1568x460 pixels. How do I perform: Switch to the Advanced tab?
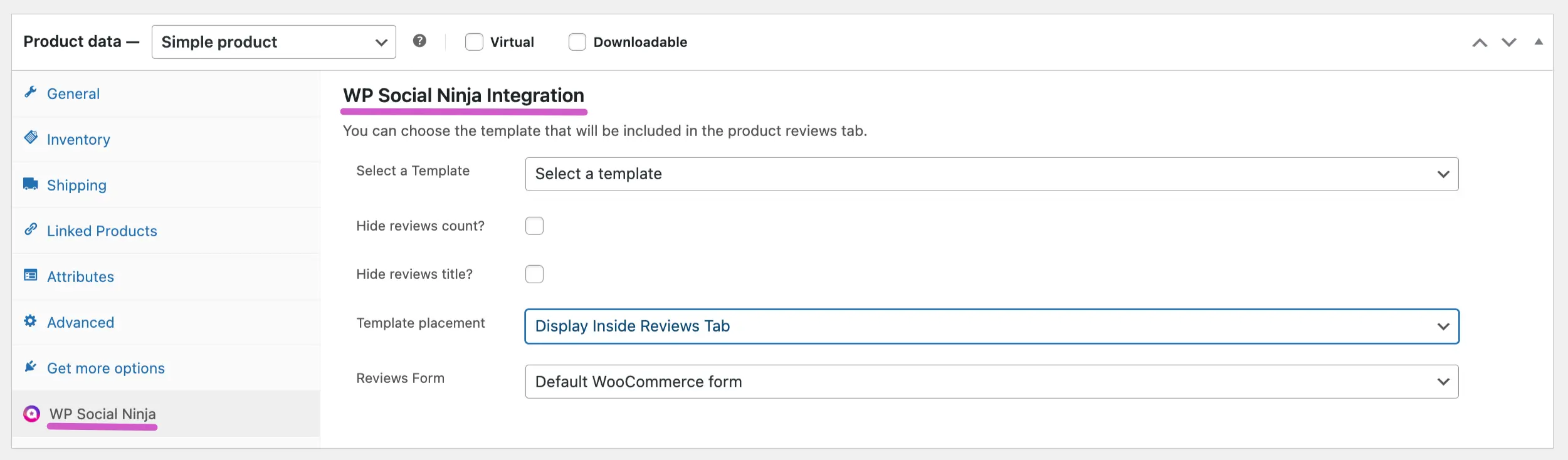(166, 322)
